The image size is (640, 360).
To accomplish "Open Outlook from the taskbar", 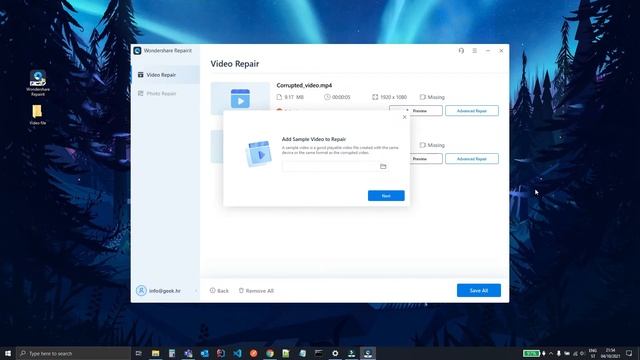I will click(x=204, y=353).
